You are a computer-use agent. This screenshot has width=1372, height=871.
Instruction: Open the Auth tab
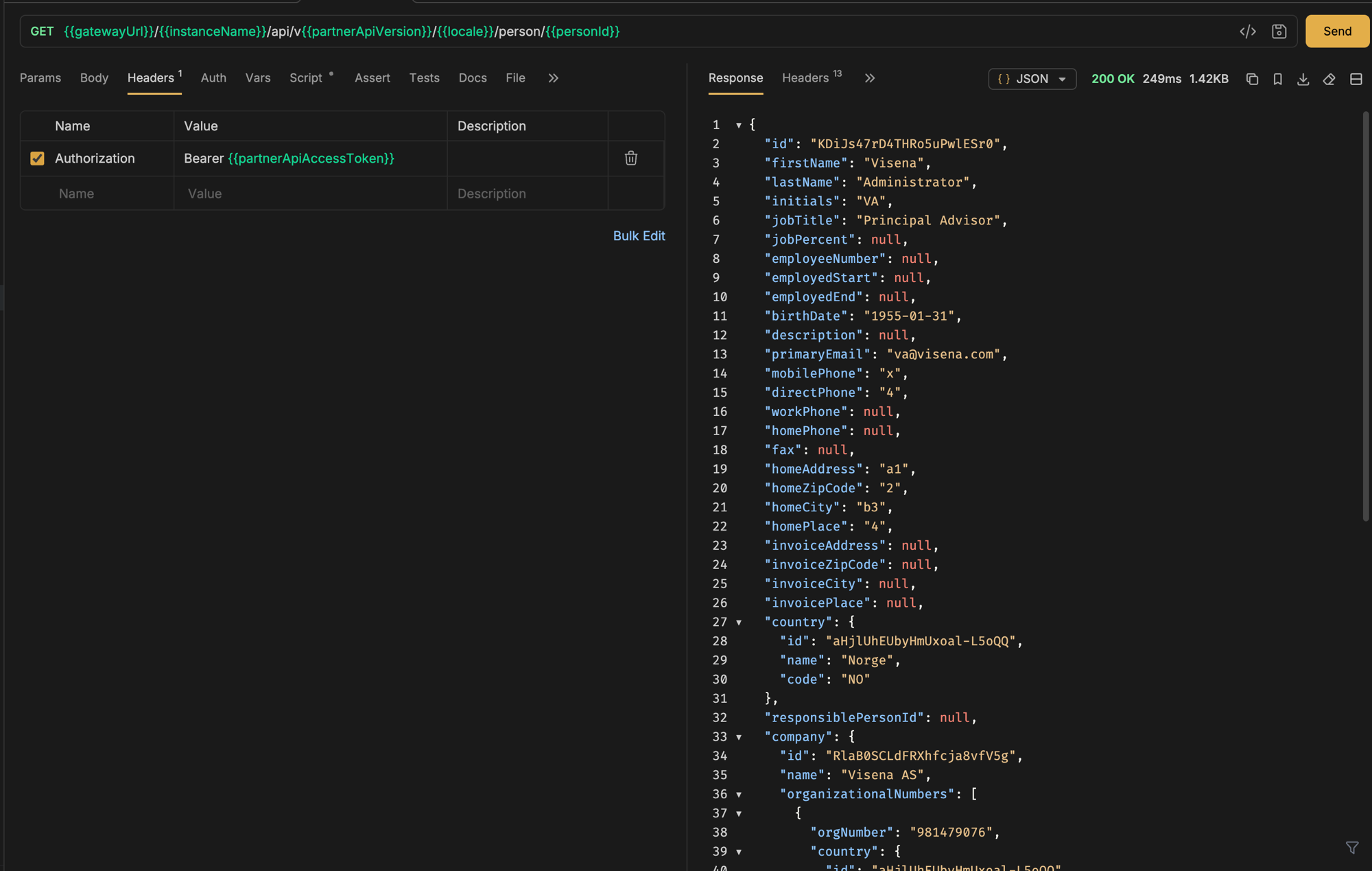click(213, 78)
